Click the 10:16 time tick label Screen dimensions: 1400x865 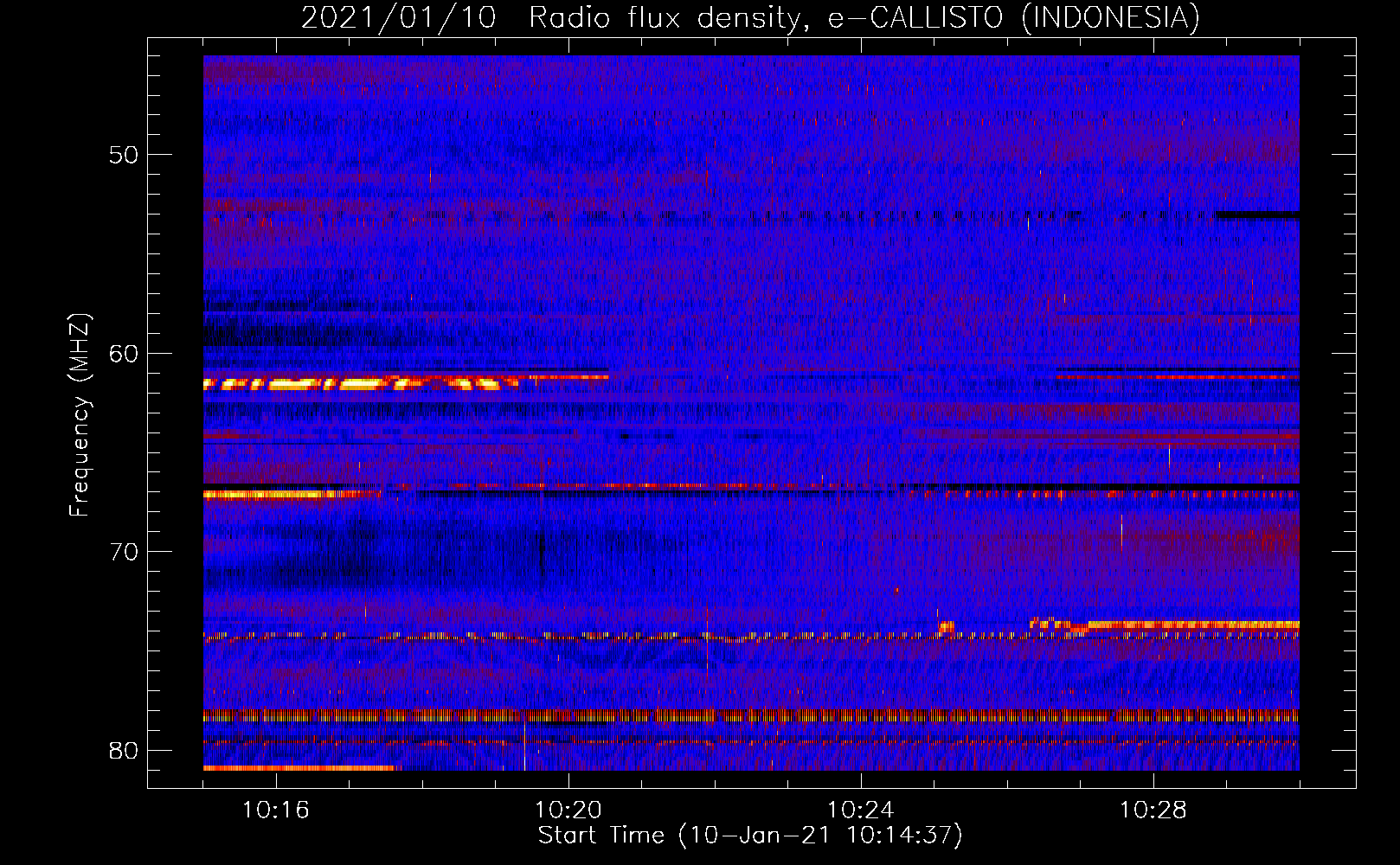(276, 811)
